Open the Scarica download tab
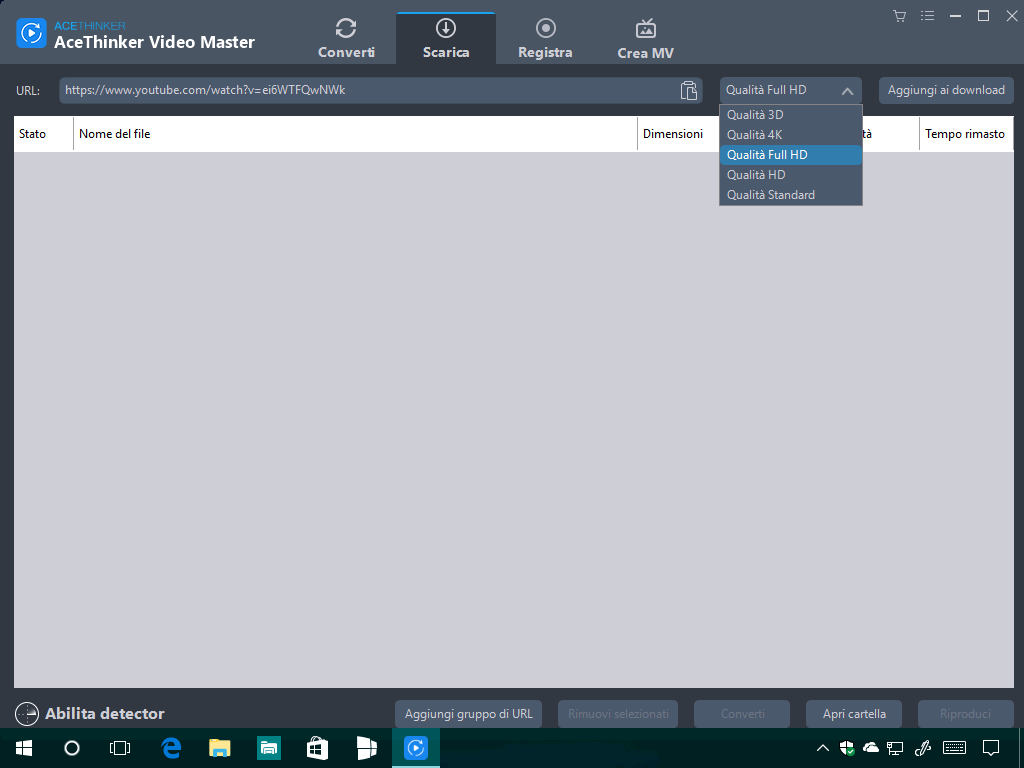Viewport: 1024px width, 768px height. tap(446, 39)
